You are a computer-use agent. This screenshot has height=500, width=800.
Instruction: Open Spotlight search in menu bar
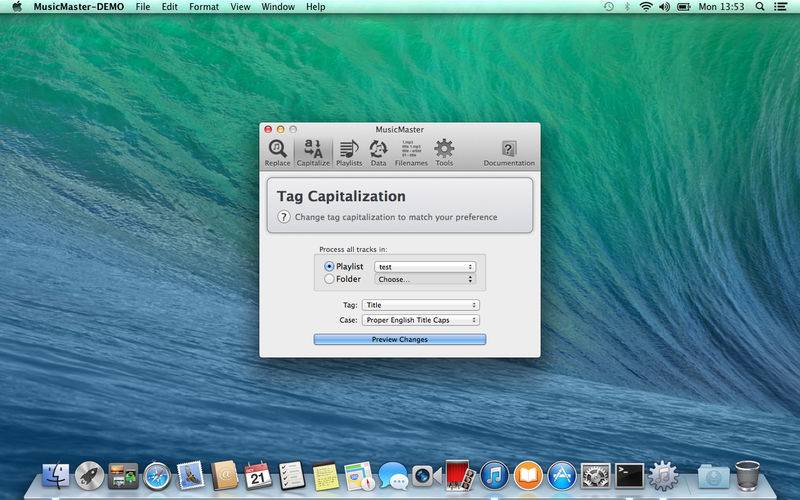pos(760,7)
